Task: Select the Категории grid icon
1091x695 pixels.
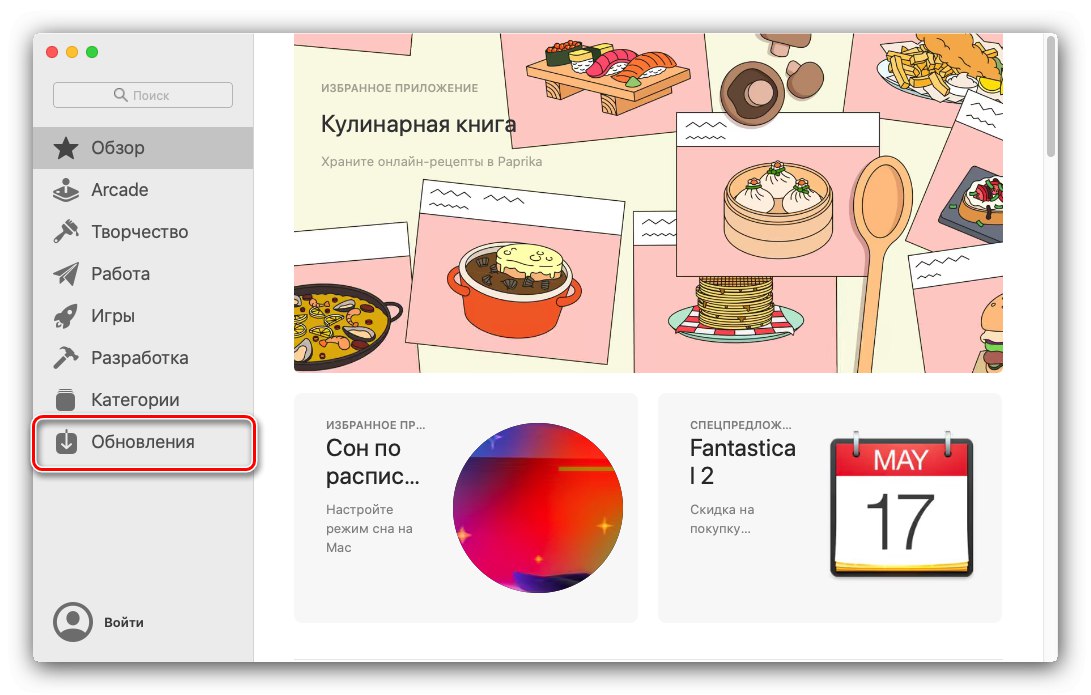Action: click(x=66, y=399)
